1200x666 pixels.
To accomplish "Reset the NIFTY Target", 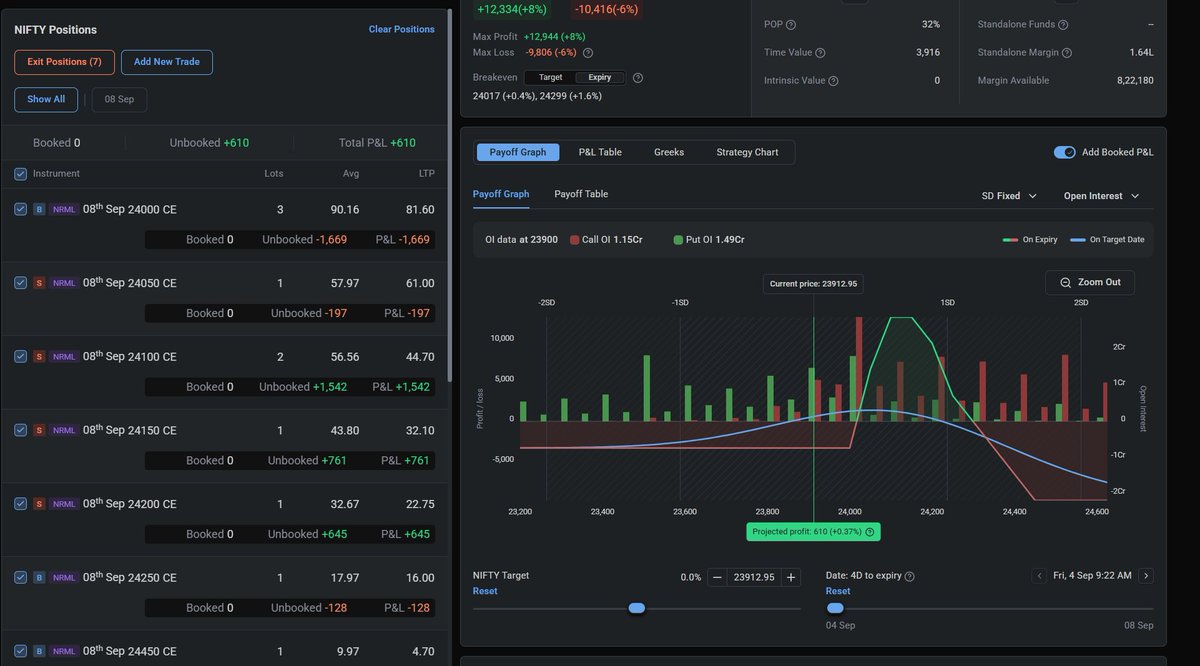I will click(x=485, y=591).
